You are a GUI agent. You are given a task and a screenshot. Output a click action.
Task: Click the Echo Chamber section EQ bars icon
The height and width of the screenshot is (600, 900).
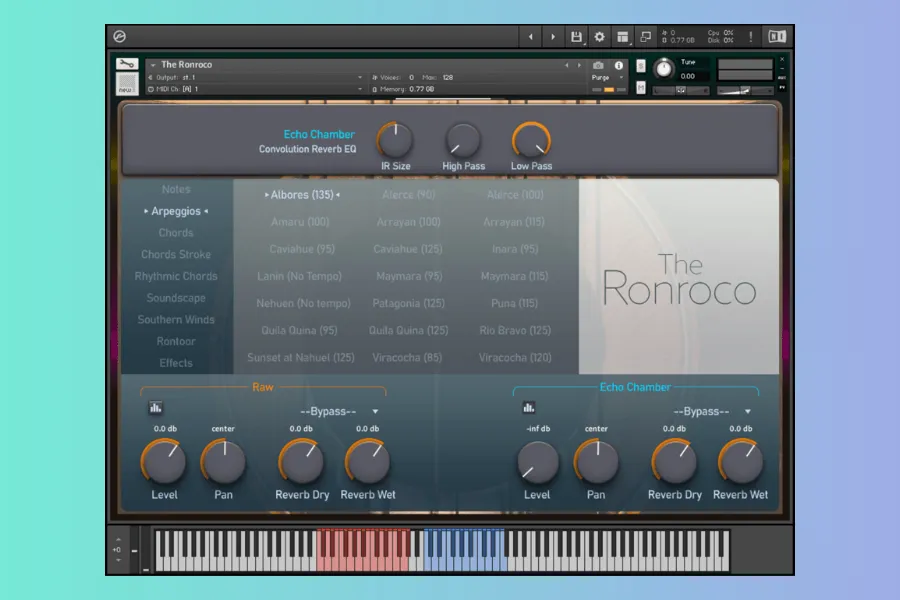coord(528,408)
